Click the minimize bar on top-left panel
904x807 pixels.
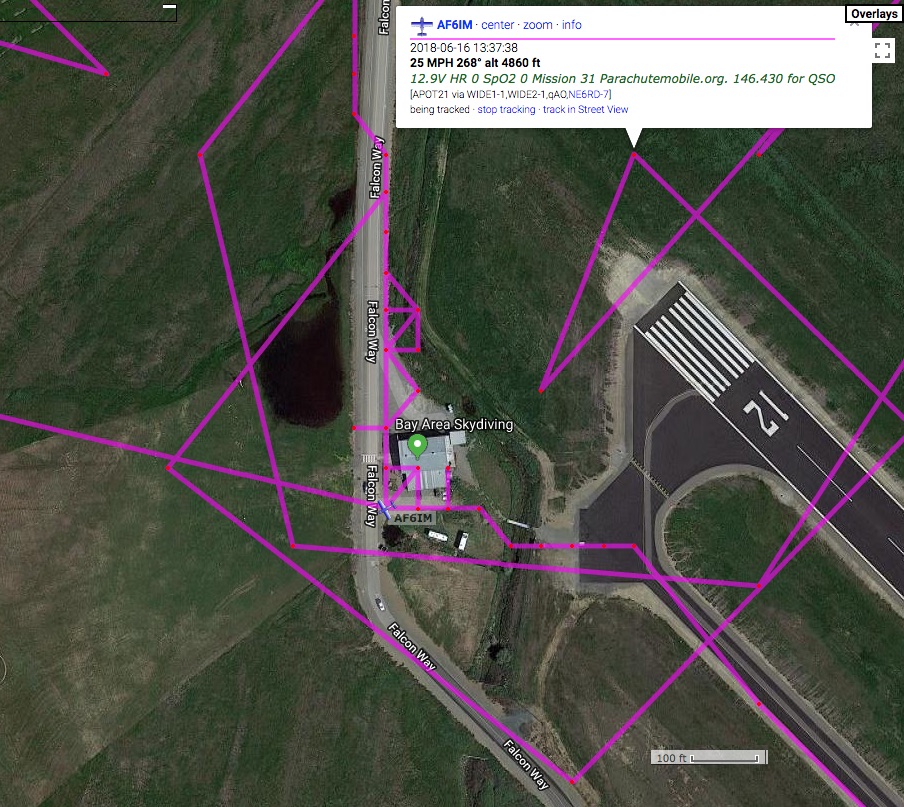pyautogui.click(x=168, y=7)
